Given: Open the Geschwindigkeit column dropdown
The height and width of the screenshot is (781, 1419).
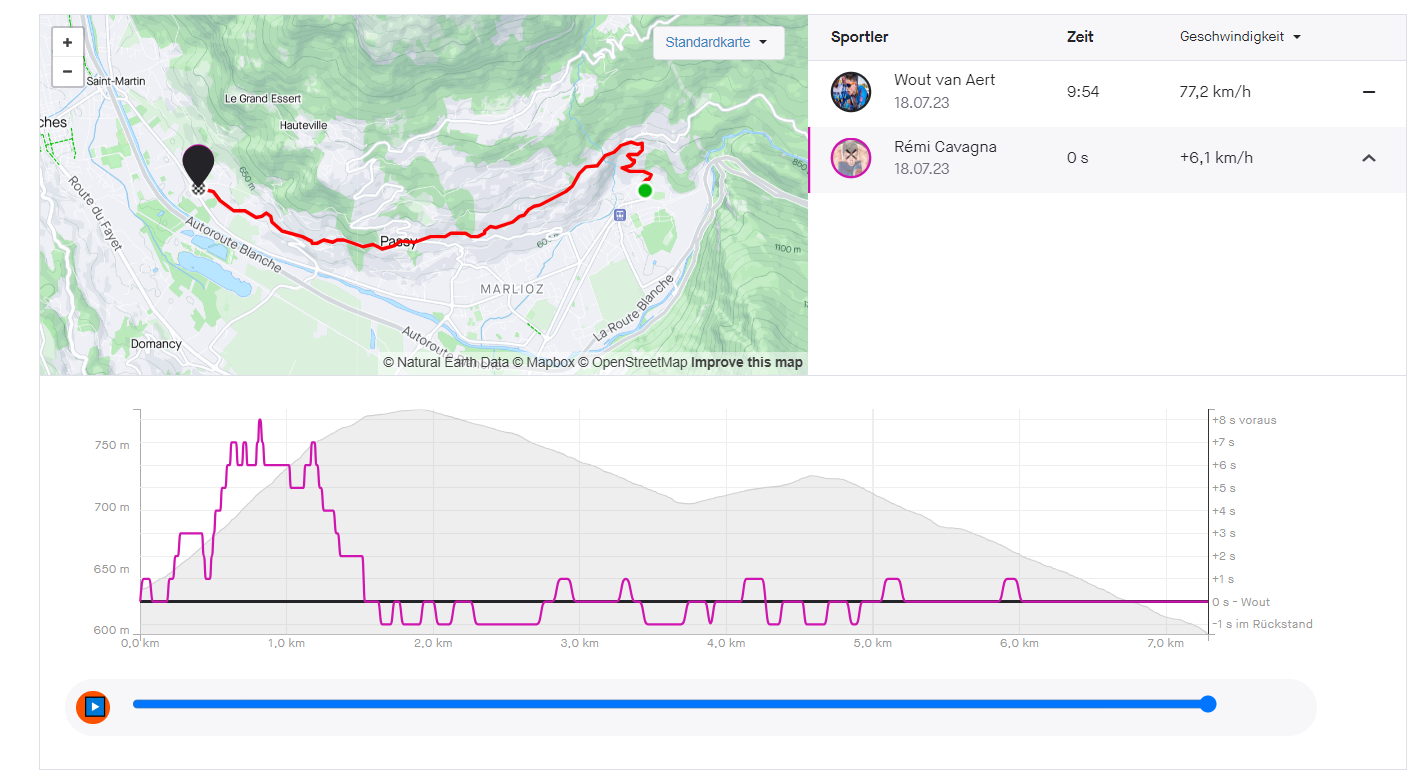Looking at the screenshot, I should tap(1240, 37).
